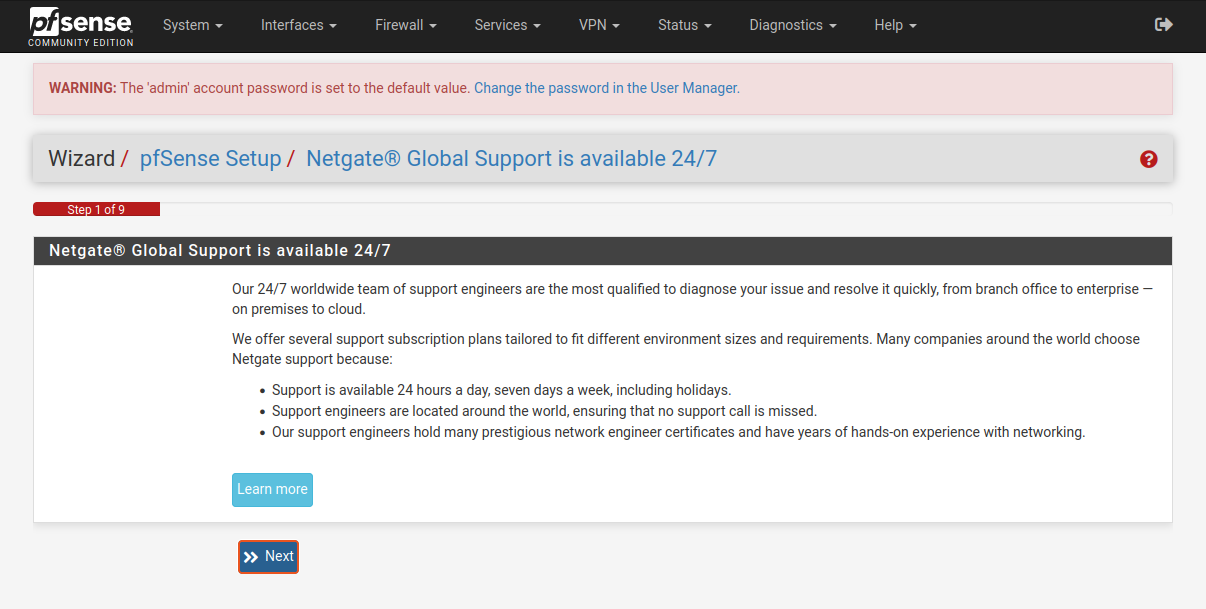Click the bullet about 24 hours a day support
Screen dimensions: 1206x609
[x=502, y=390]
